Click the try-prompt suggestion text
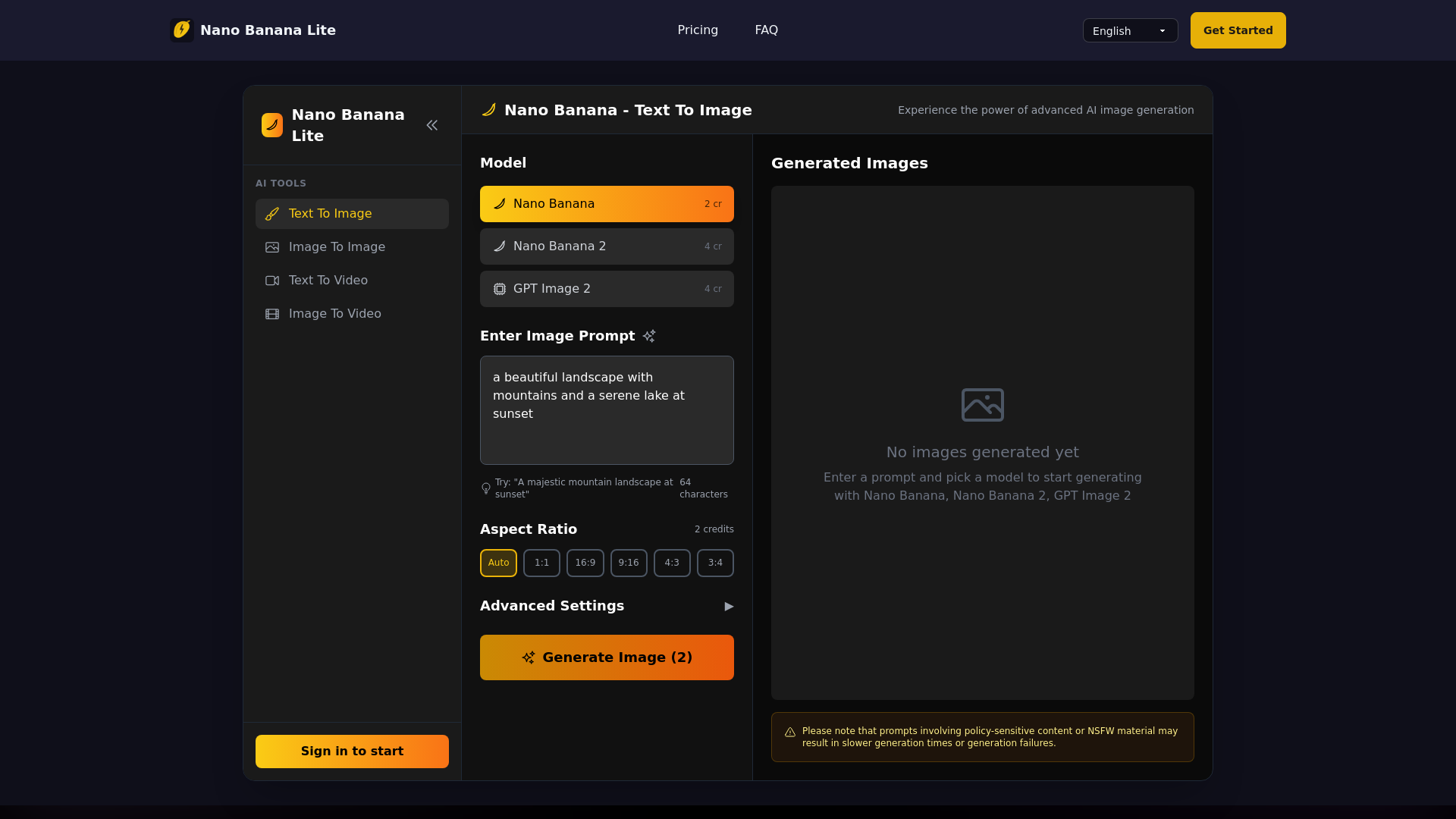Screen dimensions: 1456x819 [584, 488]
